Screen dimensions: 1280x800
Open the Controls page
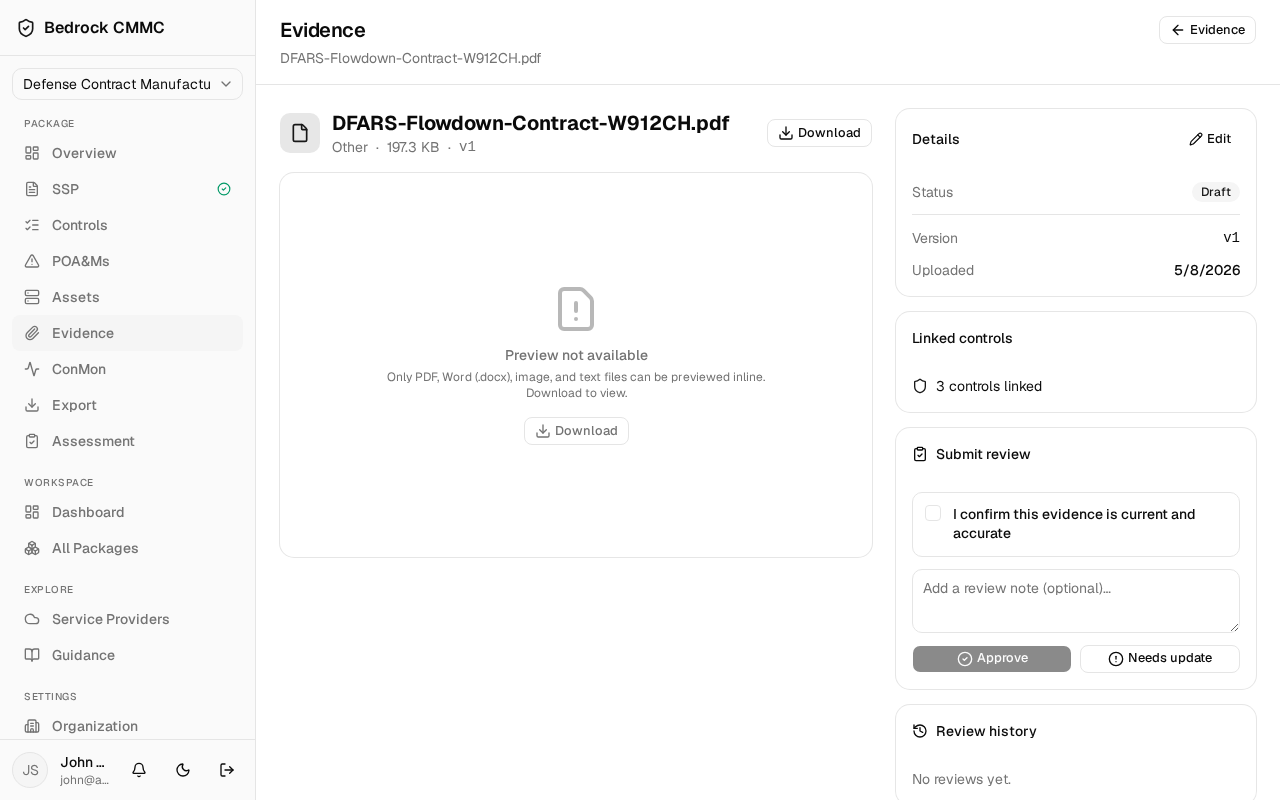(127, 225)
